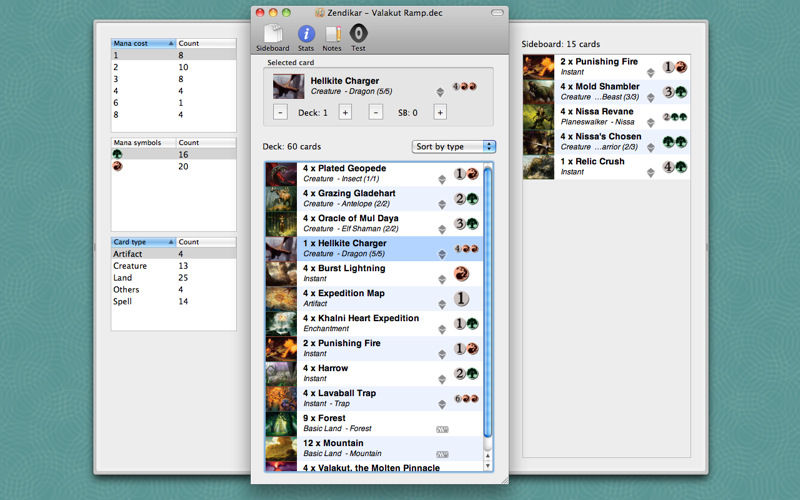Viewport: 800px width, 500px height.
Task: Open the Stats info icon
Action: pos(306,38)
